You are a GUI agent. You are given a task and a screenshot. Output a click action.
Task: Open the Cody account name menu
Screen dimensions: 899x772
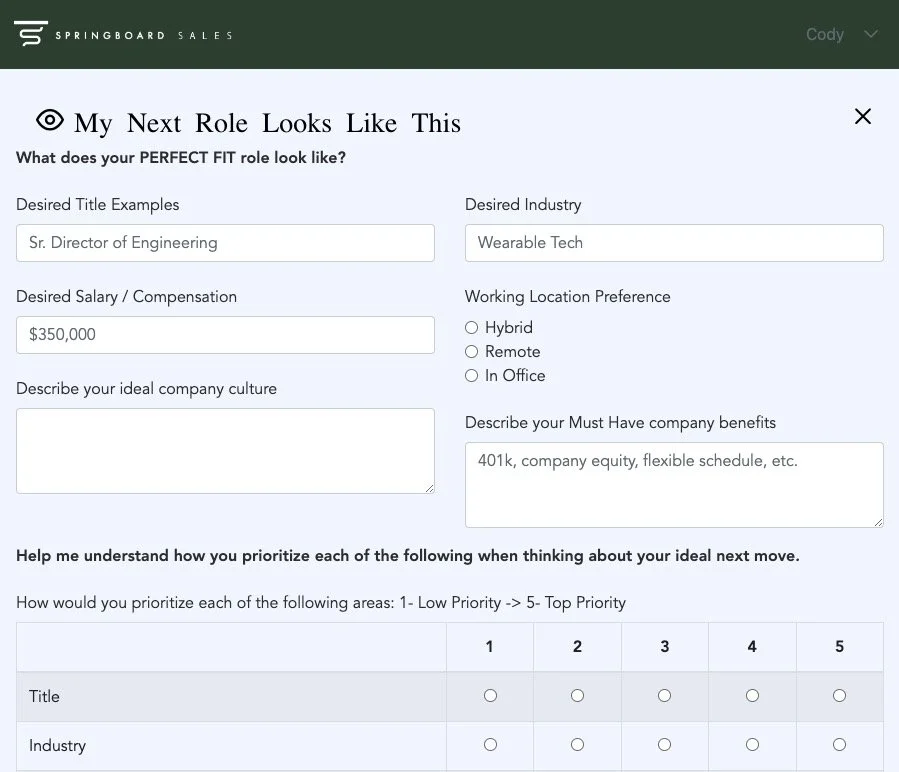coord(825,34)
